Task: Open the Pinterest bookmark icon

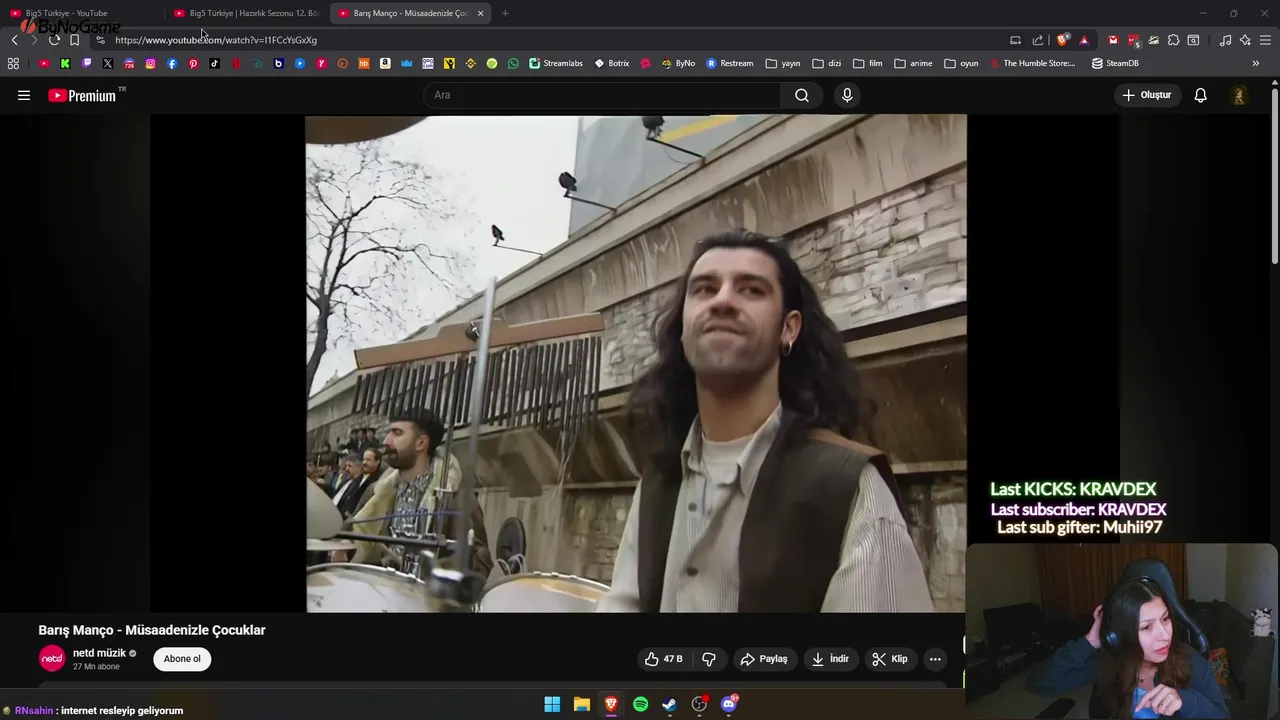Action: tap(193, 63)
